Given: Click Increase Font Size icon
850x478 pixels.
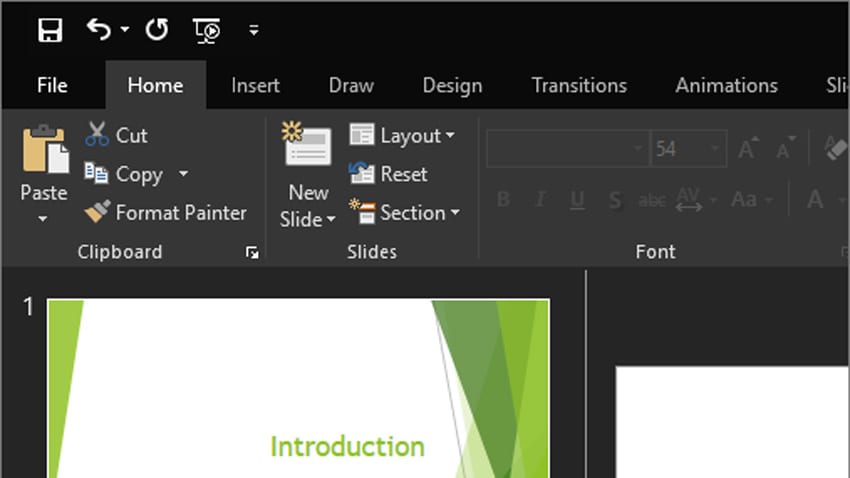Looking at the screenshot, I should (x=748, y=148).
